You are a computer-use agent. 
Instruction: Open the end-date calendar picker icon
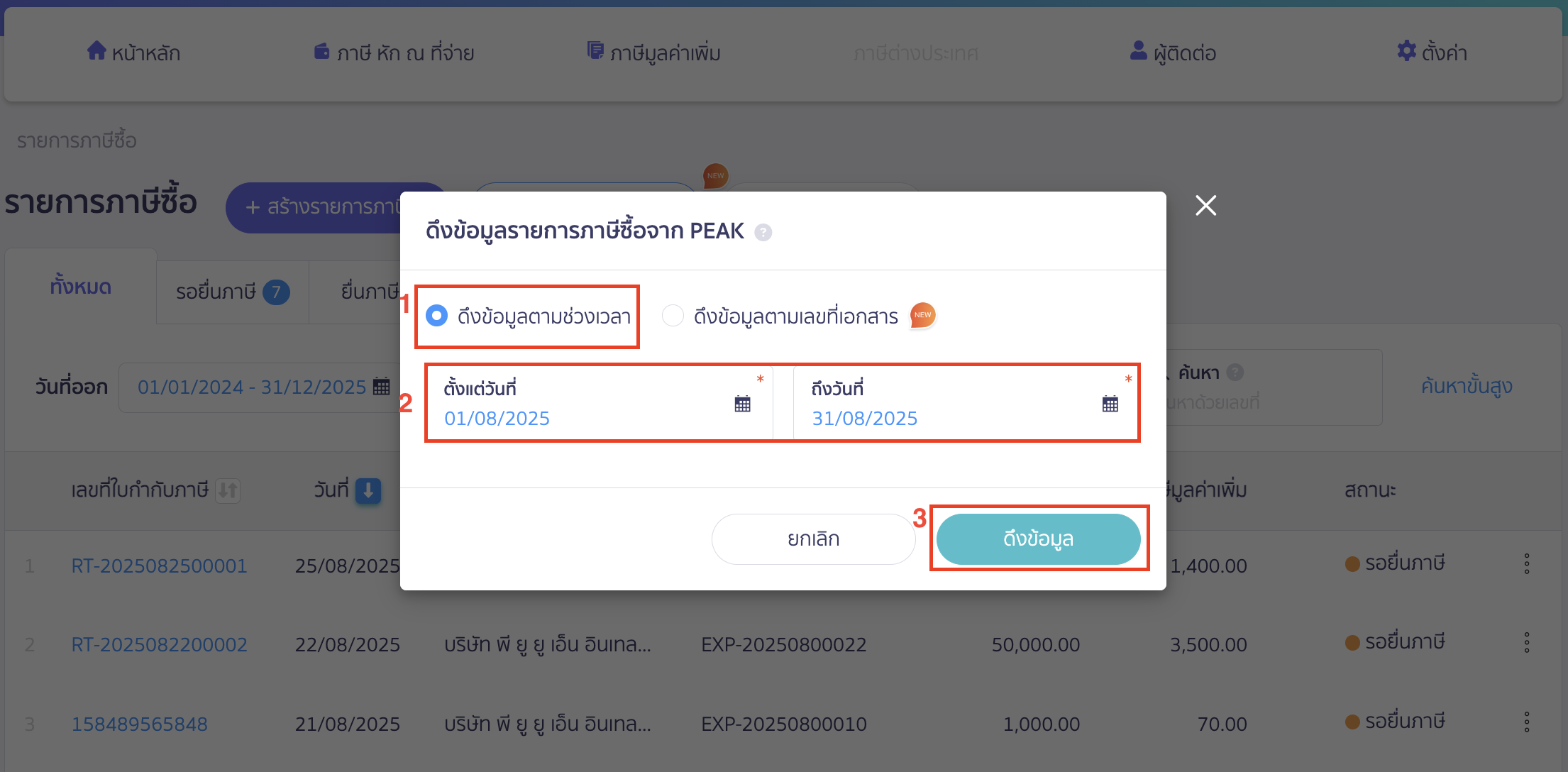tap(1110, 404)
